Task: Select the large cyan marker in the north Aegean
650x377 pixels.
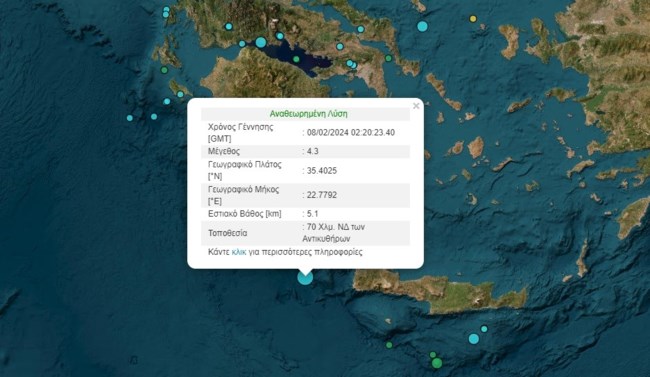Action: [422, 27]
